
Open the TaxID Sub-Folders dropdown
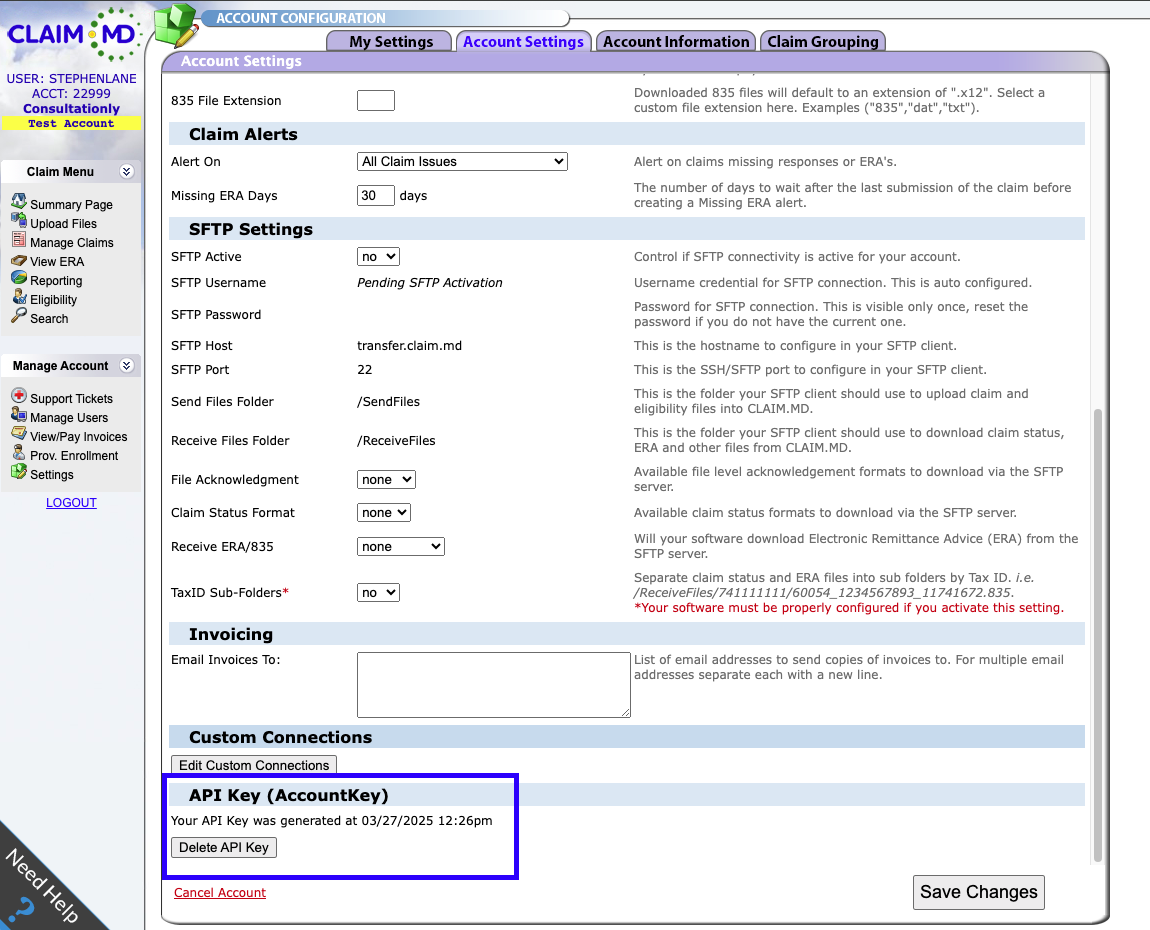(x=378, y=593)
